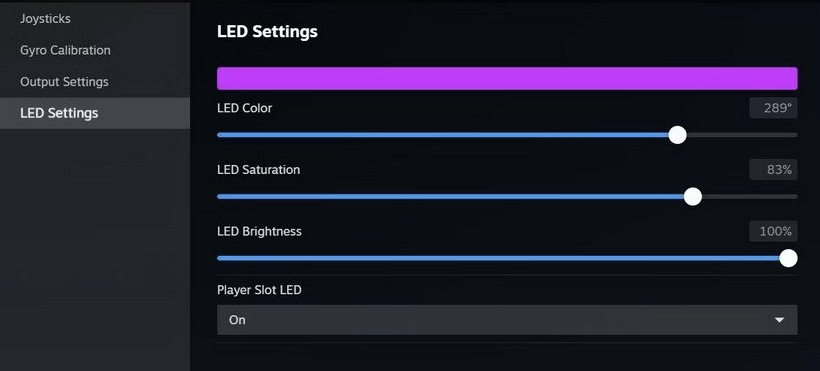This screenshot has height=371, width=820.
Task: Click the purple LED color preview bar
Action: [507, 78]
